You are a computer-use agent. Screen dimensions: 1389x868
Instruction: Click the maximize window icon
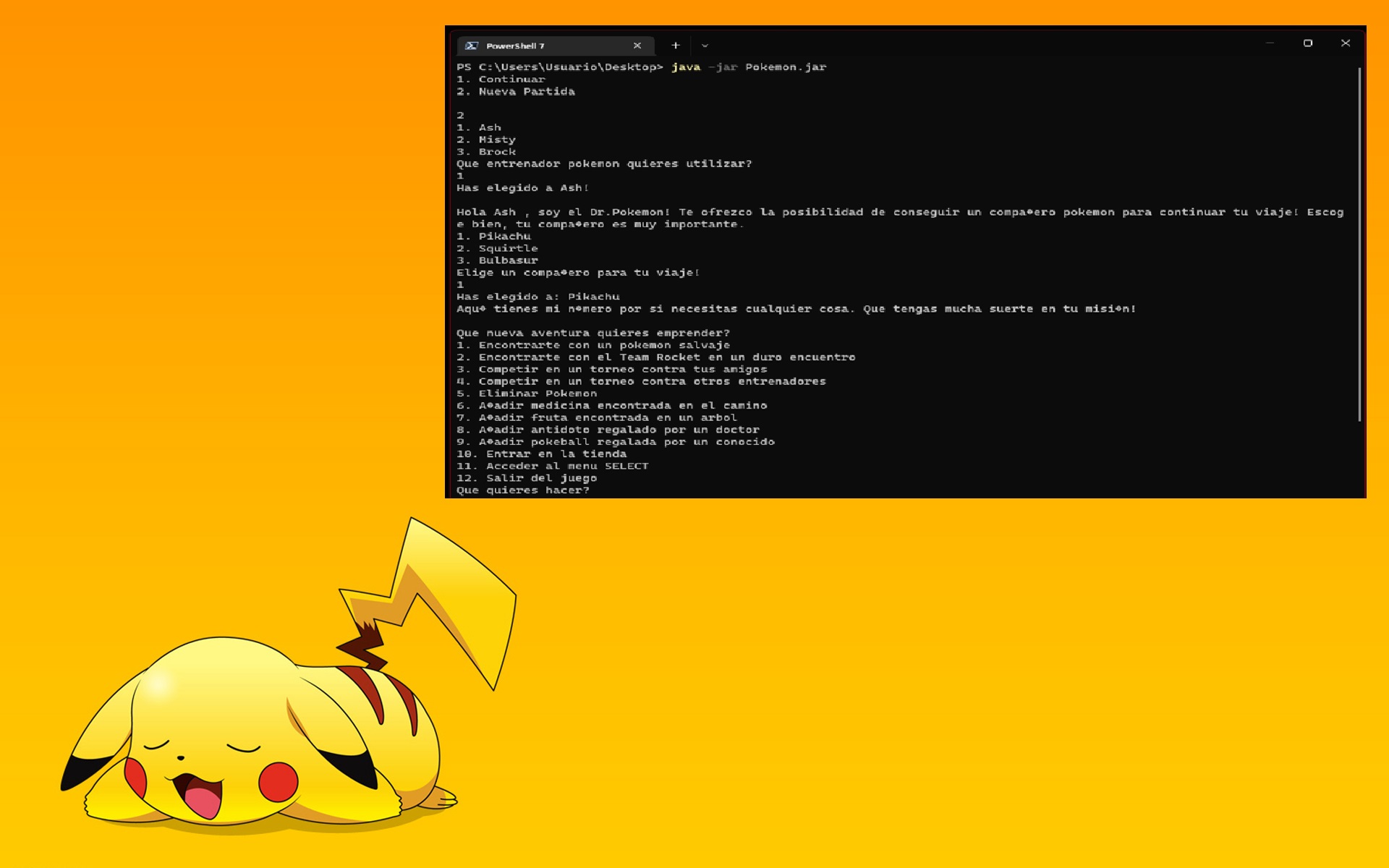coord(1308,43)
